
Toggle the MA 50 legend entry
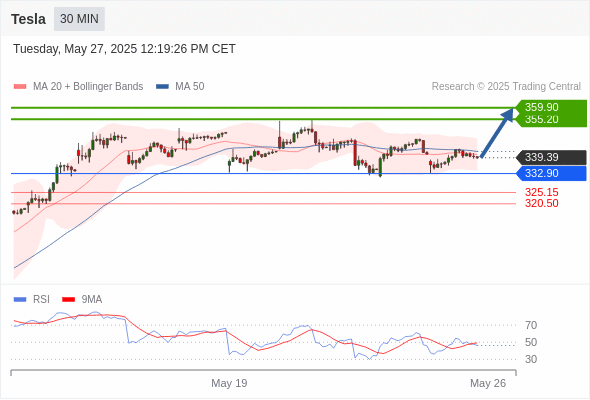[180, 87]
